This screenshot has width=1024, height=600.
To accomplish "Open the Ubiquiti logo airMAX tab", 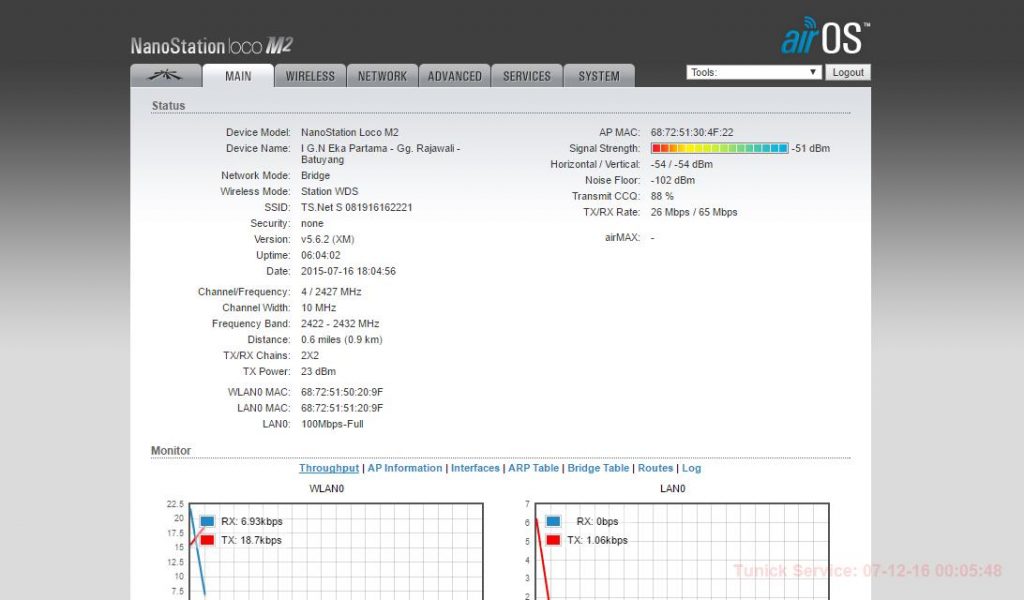I will click(x=166, y=76).
